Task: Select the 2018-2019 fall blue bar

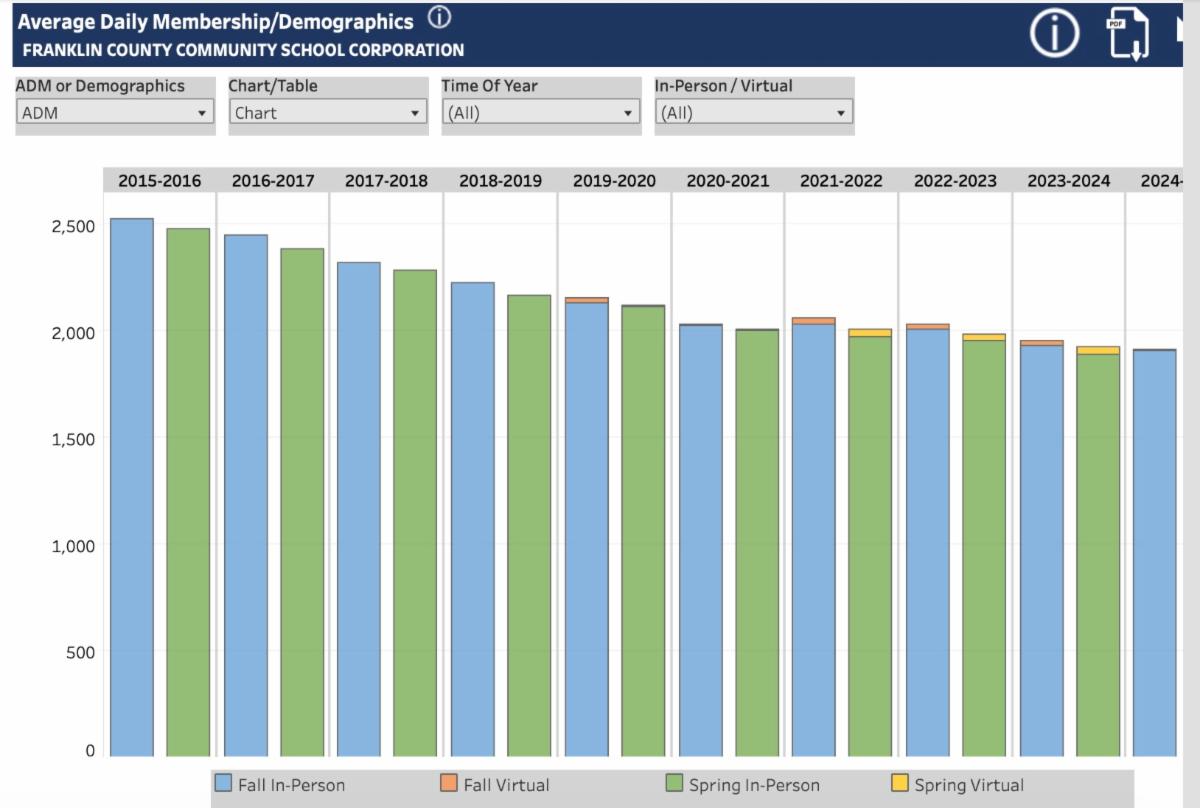Action: click(472, 519)
